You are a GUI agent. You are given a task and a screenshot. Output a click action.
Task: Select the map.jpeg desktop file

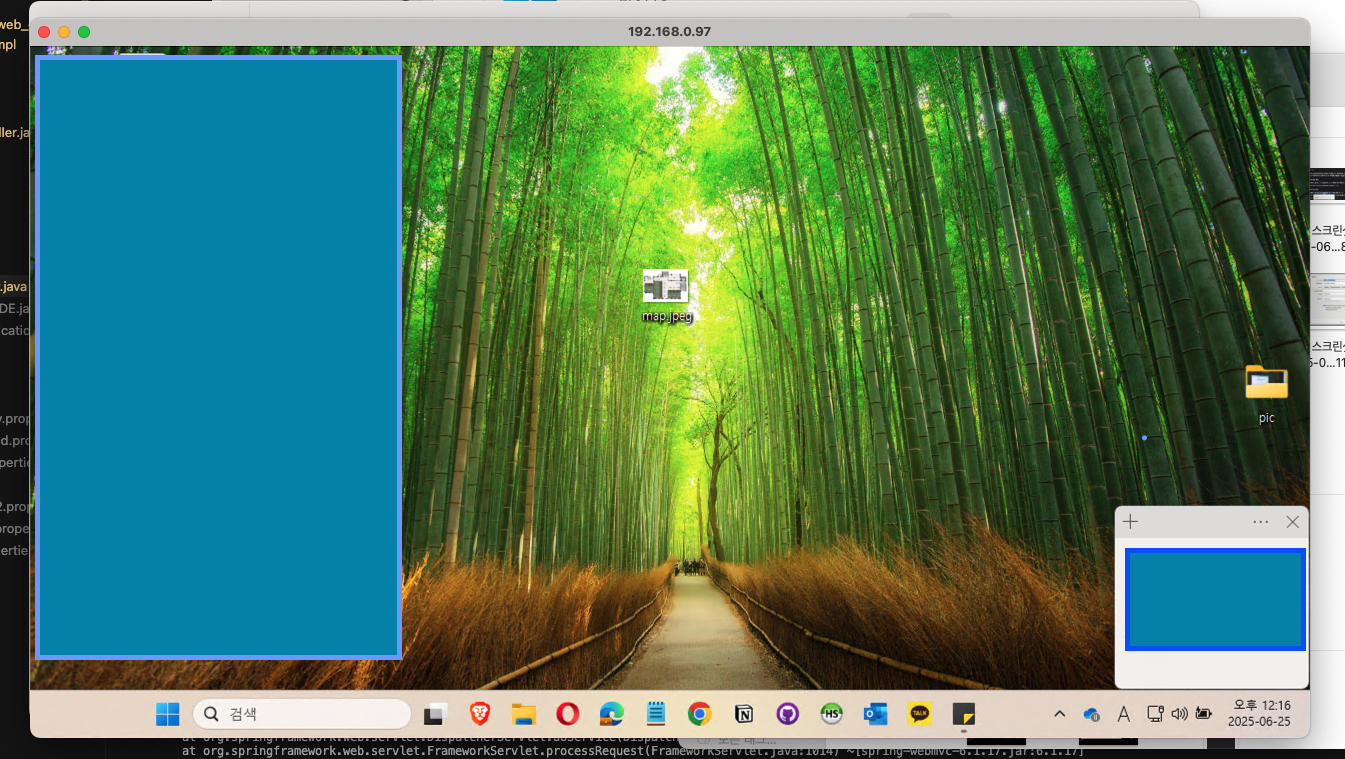(666, 296)
